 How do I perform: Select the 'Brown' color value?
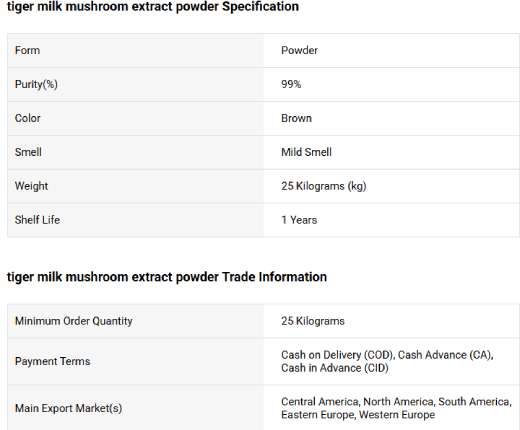click(296, 118)
